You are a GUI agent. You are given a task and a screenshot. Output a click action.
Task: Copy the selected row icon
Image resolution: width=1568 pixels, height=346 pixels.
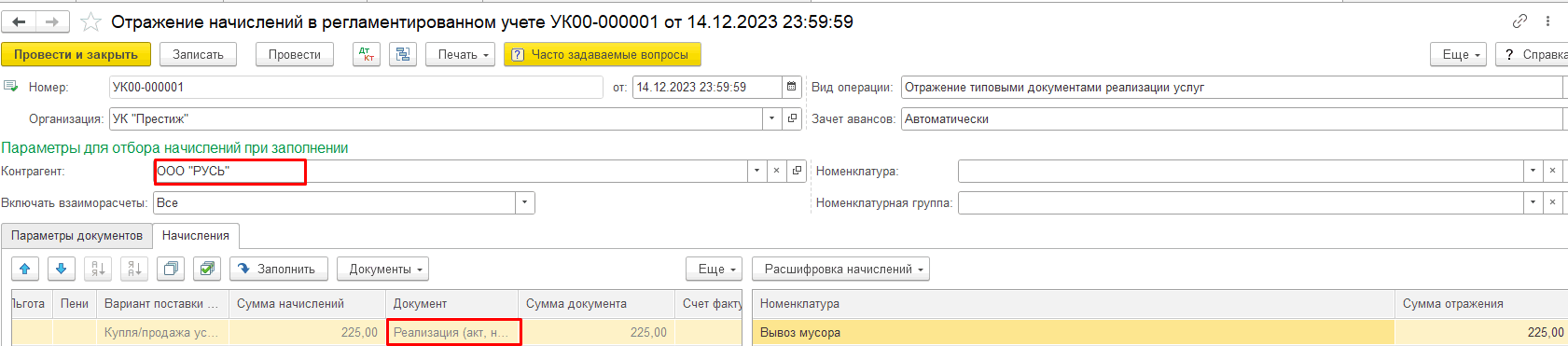point(170,269)
